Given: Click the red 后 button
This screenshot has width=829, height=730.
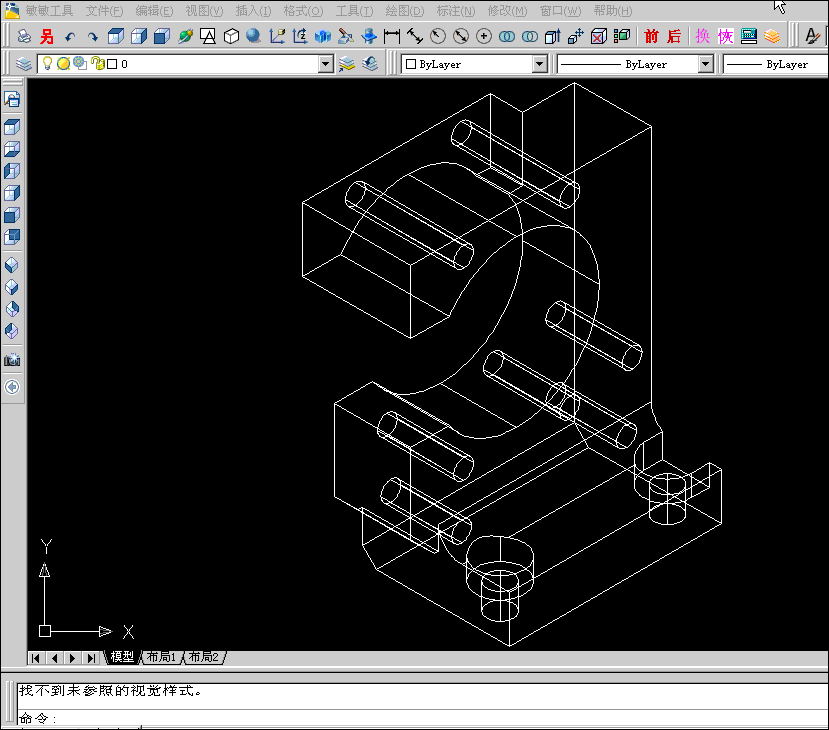Looking at the screenshot, I should [x=674, y=36].
